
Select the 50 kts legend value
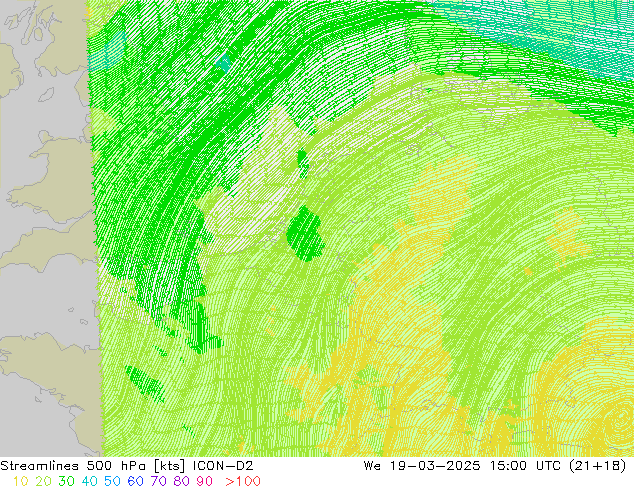pyautogui.click(x=112, y=482)
